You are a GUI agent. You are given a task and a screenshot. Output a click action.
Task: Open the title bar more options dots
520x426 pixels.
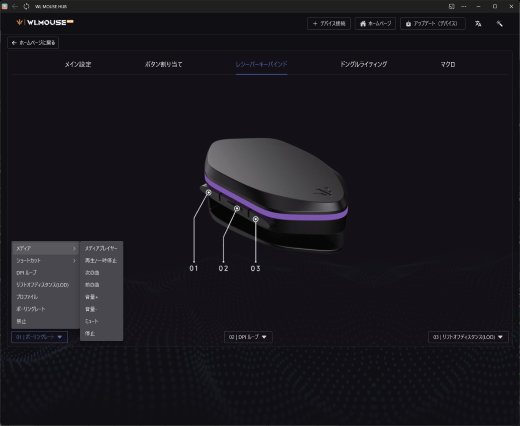[x=464, y=6]
